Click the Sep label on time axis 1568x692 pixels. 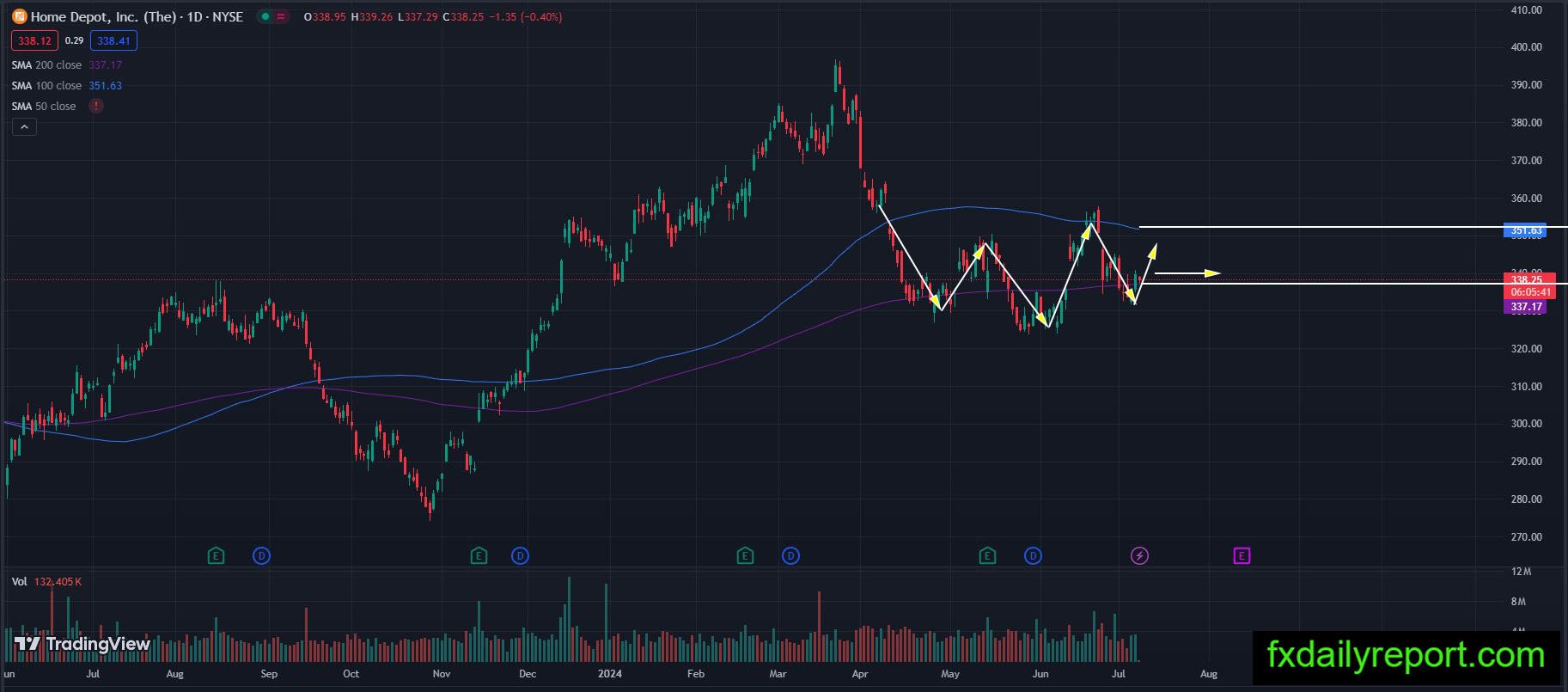coord(269,674)
